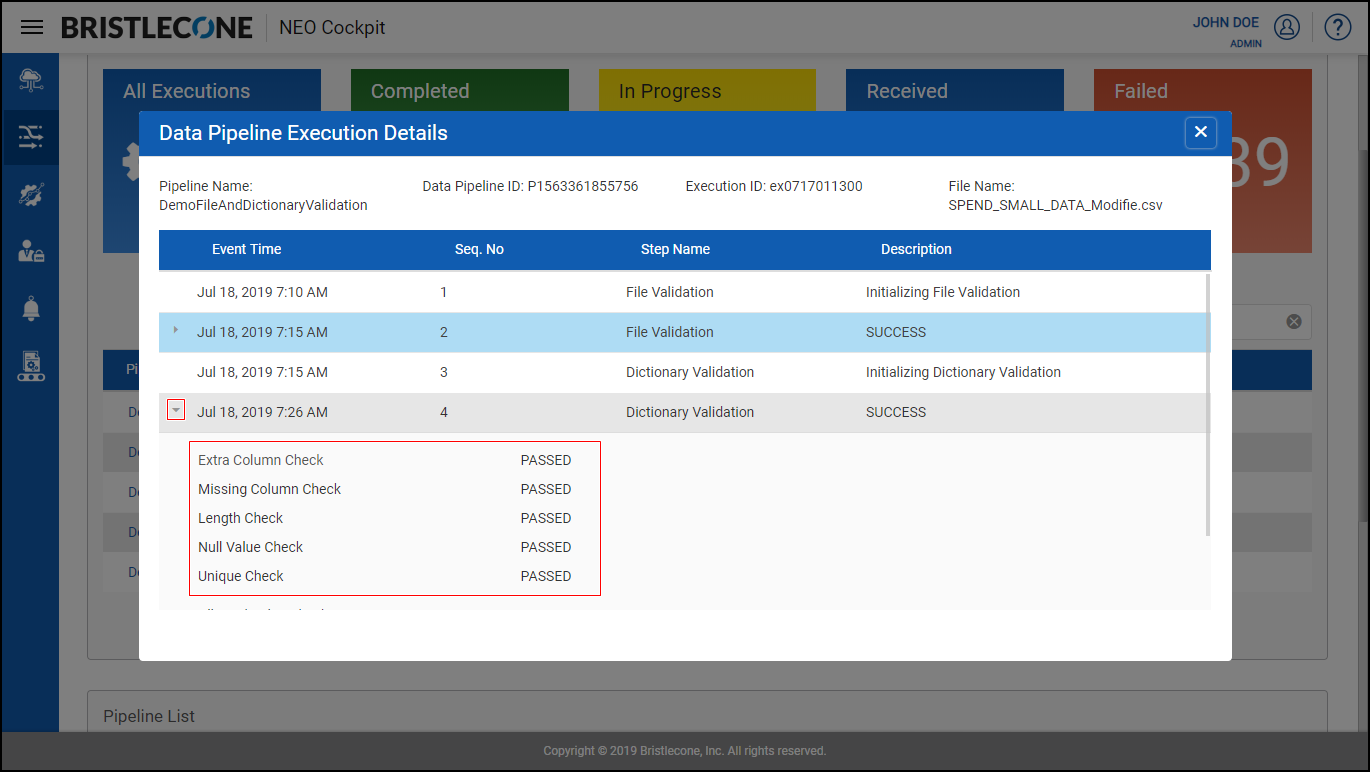Click the Data Pipeline ID P1563361855756 text
Image resolution: width=1370 pixels, height=772 pixels.
pos(530,186)
